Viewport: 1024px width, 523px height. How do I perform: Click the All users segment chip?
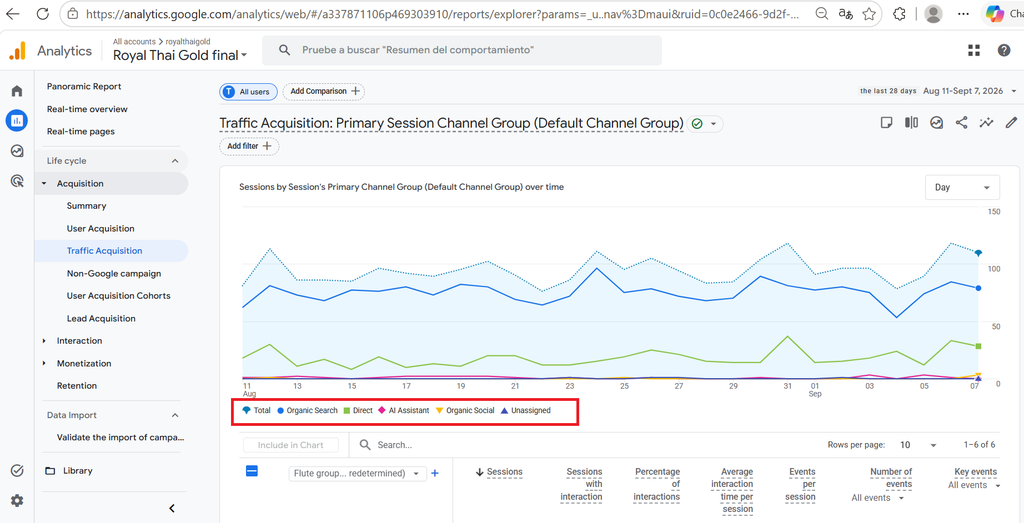(248, 92)
